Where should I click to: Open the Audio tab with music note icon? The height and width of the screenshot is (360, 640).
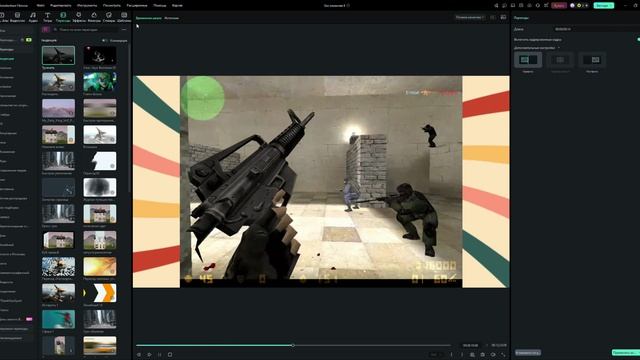[x=33, y=17]
